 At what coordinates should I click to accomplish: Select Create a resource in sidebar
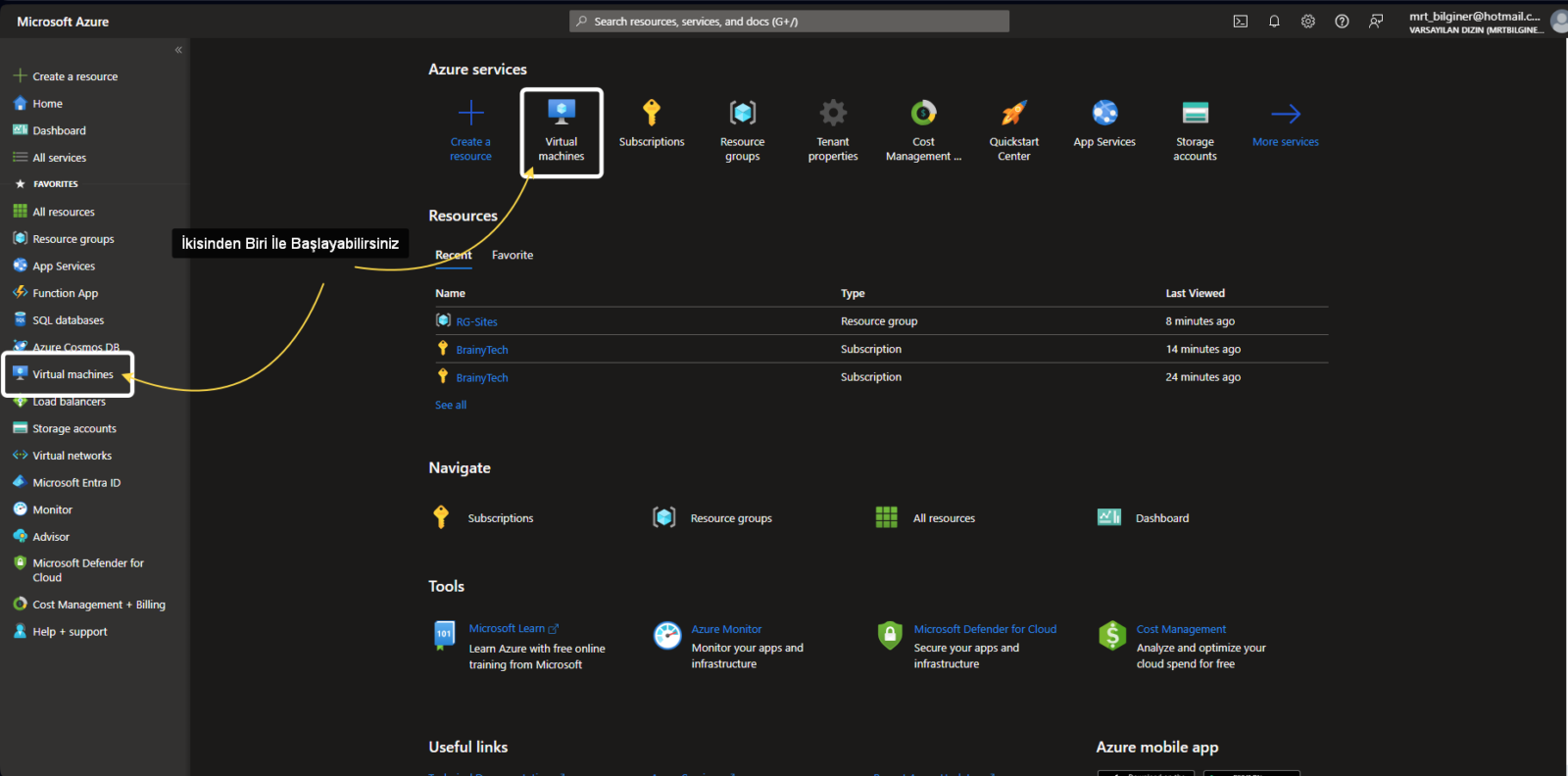(66, 76)
